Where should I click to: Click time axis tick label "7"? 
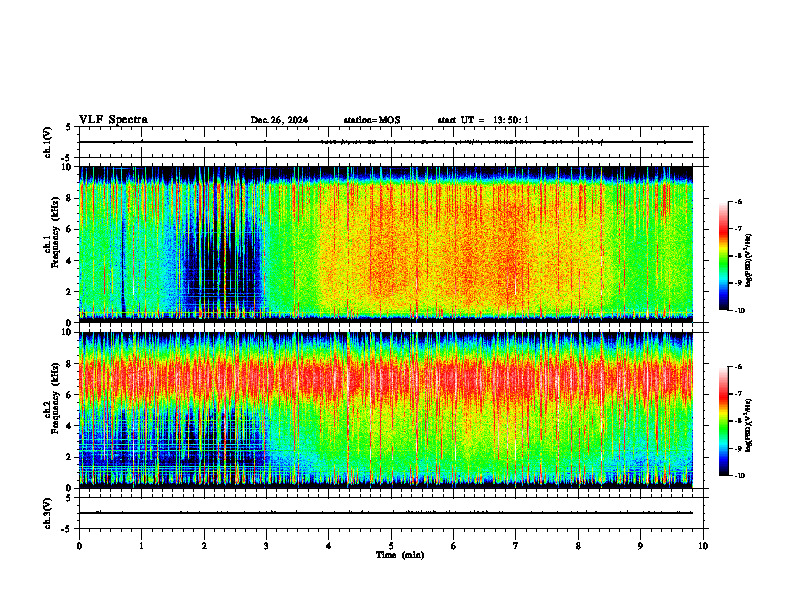point(516,546)
